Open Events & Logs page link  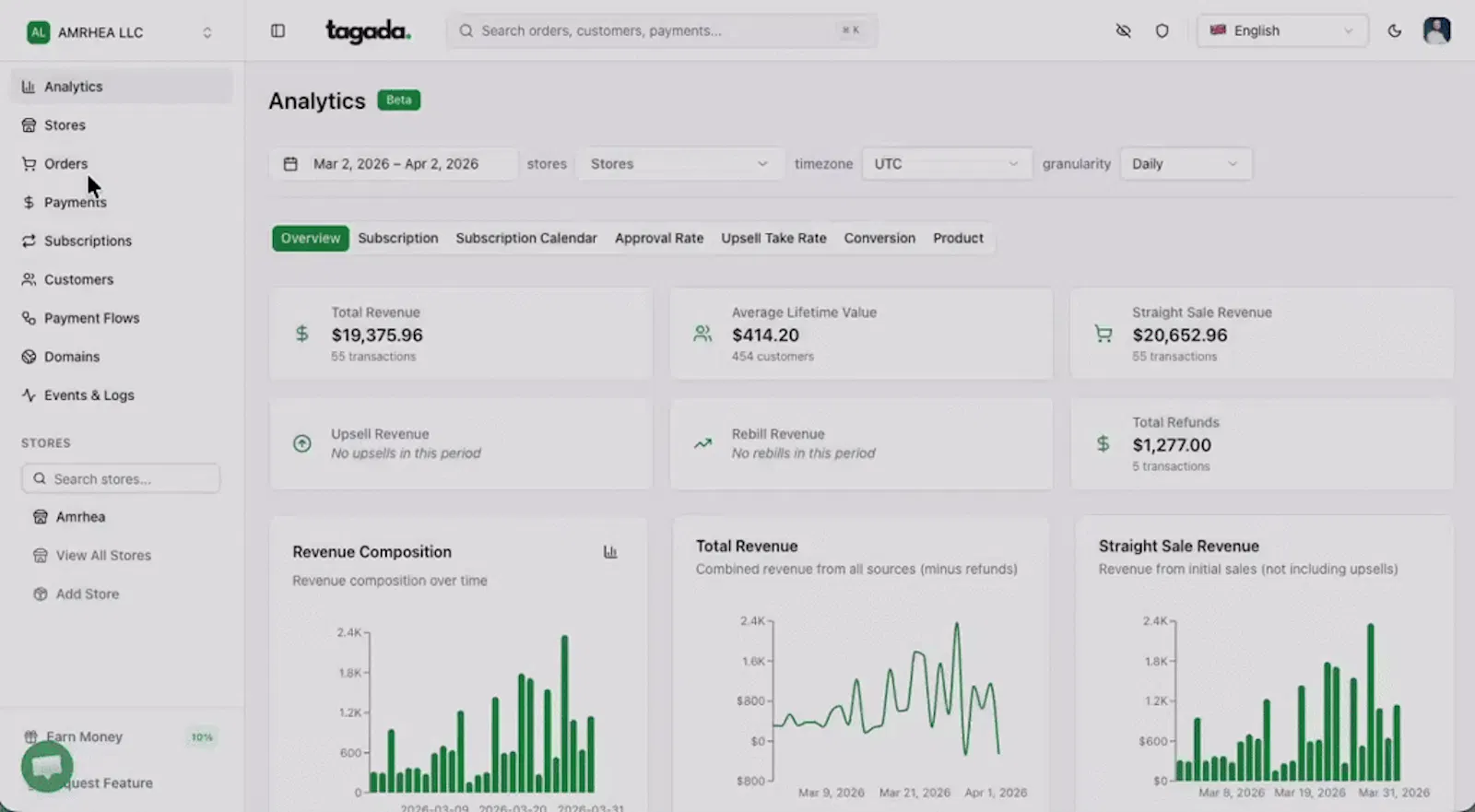coord(122,395)
